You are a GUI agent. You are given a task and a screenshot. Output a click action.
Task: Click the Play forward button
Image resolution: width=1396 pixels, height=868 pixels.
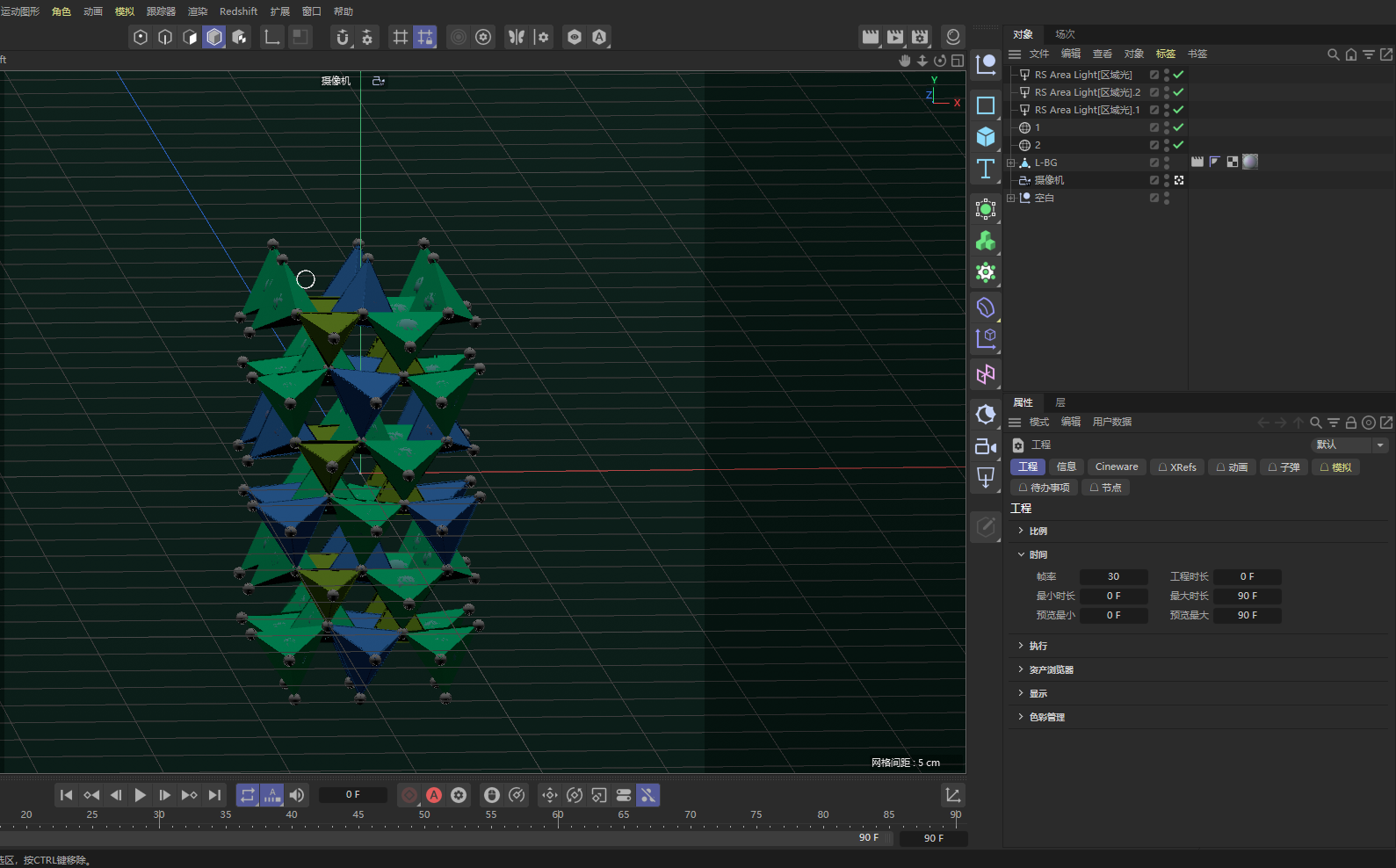[x=141, y=795]
